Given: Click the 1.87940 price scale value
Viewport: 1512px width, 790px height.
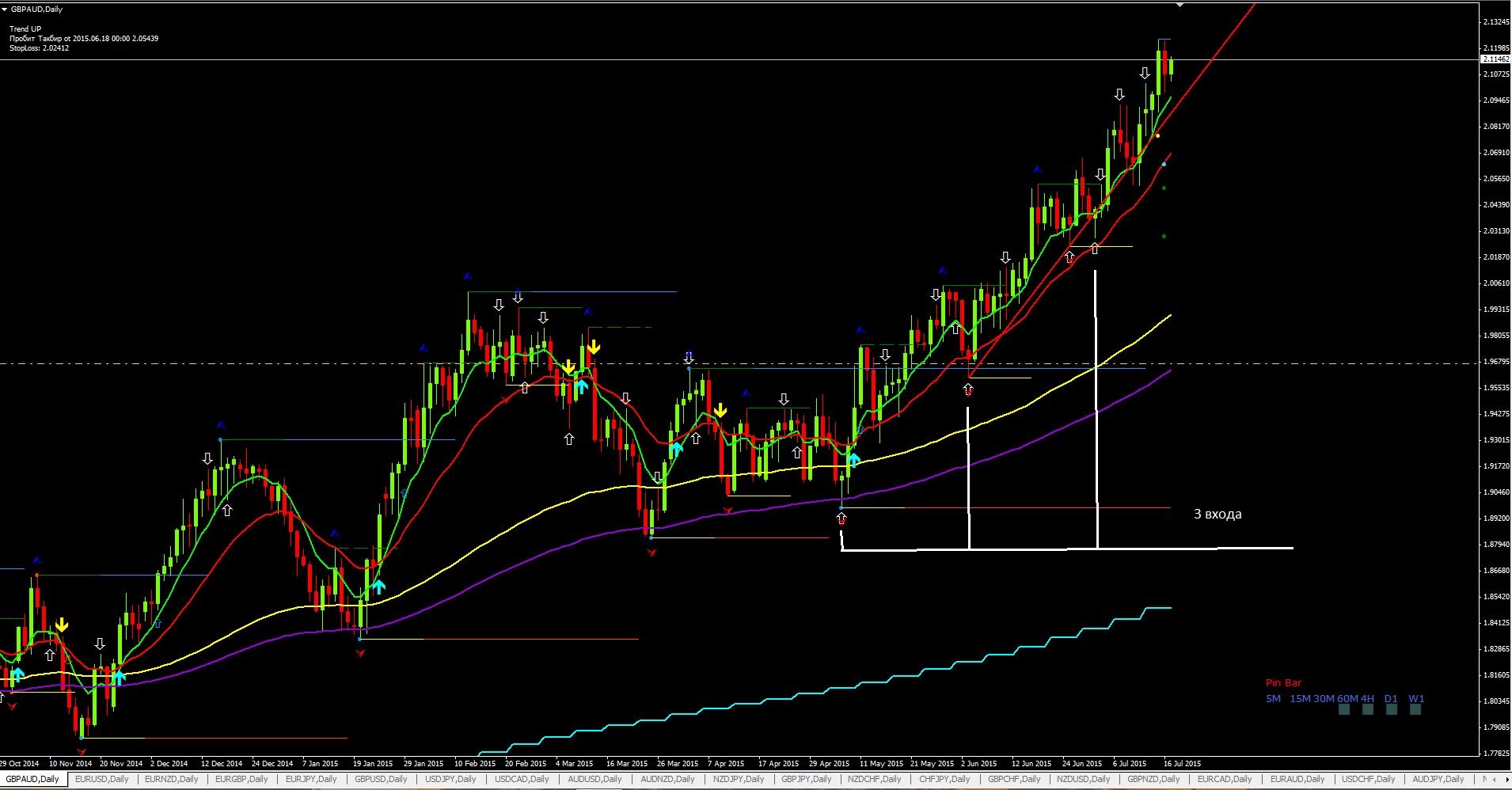Looking at the screenshot, I should 1495,545.
